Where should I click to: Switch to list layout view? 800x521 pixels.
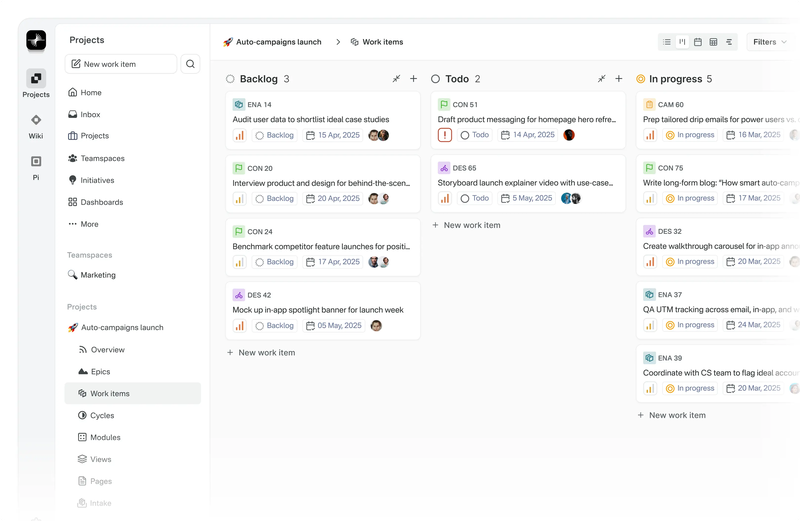pos(667,42)
